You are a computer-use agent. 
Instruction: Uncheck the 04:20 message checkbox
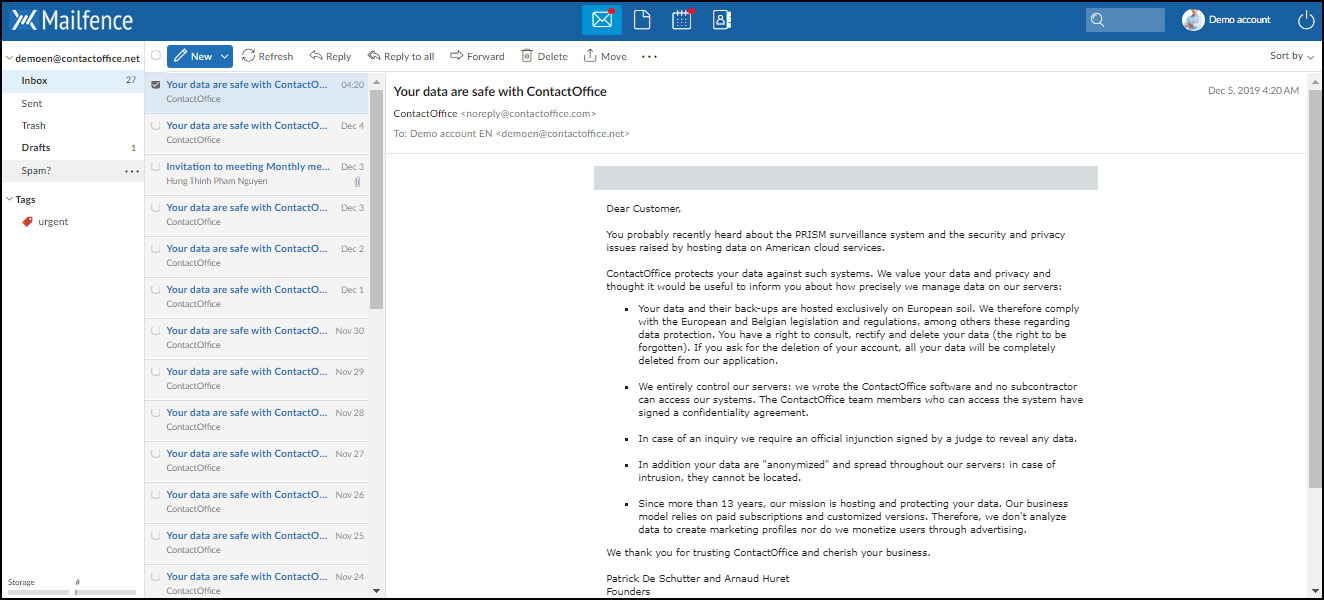[155, 85]
